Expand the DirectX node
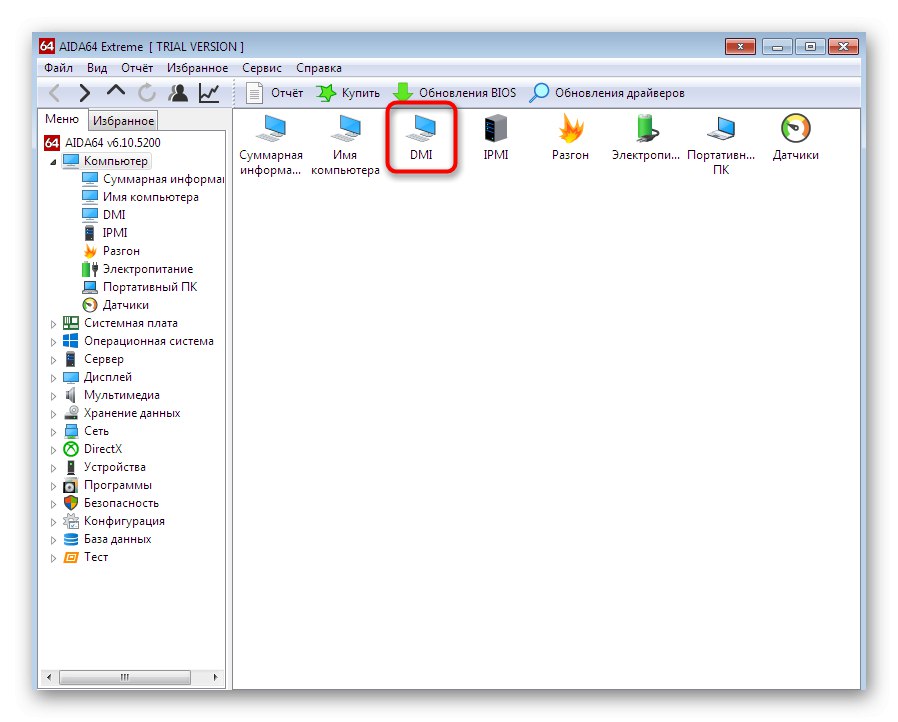This screenshot has width=898, height=722. pos(53,450)
